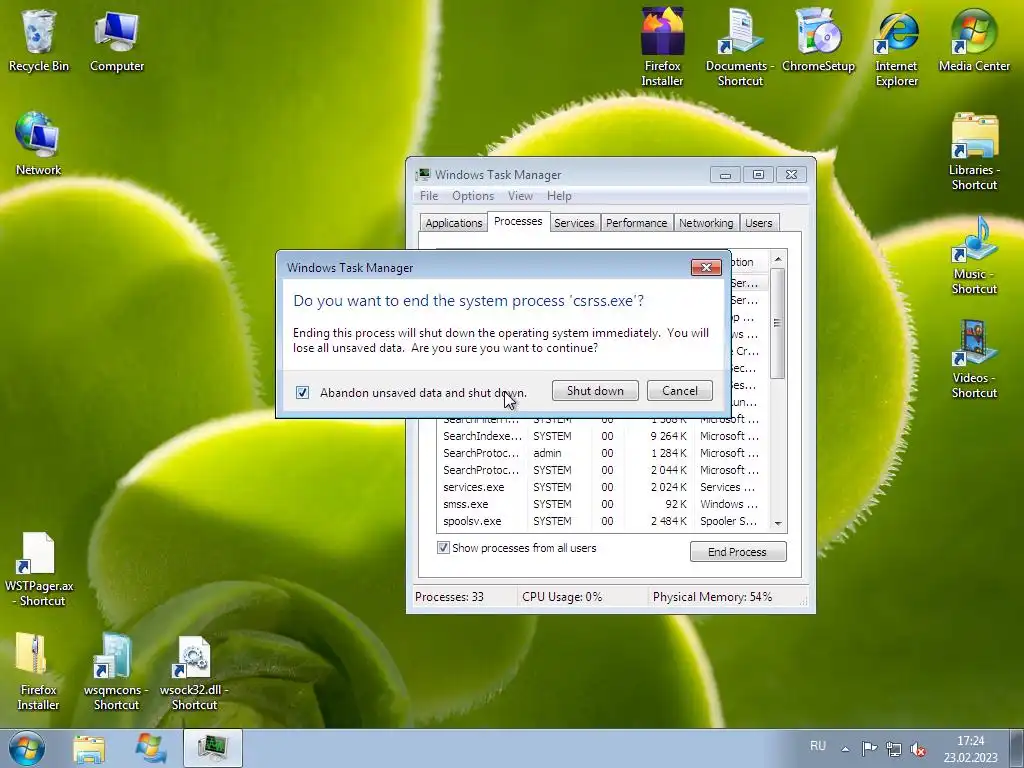
Task: Select the smss.exe process row
Action: [602, 504]
